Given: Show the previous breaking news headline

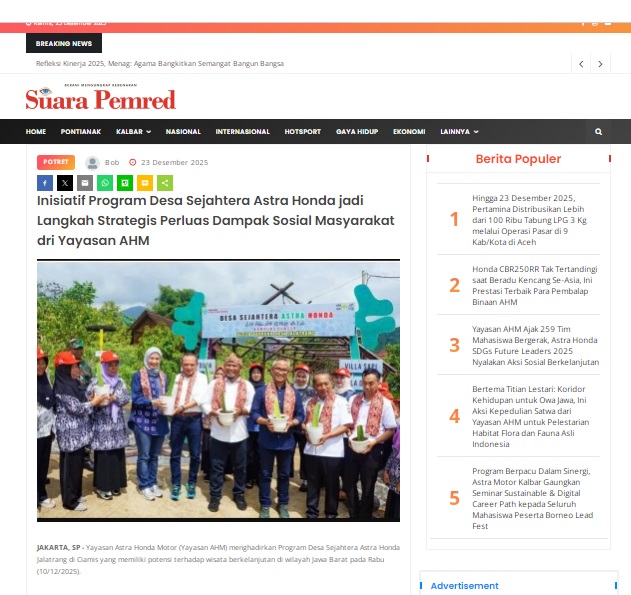Looking at the screenshot, I should (x=581, y=64).
